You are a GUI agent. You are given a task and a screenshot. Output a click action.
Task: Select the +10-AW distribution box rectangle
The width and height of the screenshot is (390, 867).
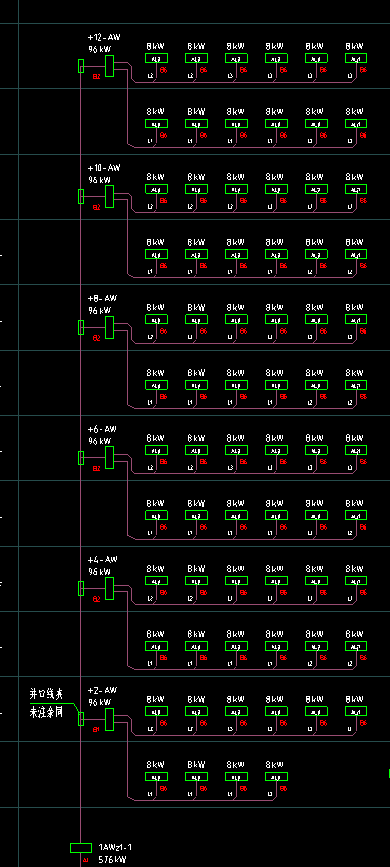click(110, 196)
